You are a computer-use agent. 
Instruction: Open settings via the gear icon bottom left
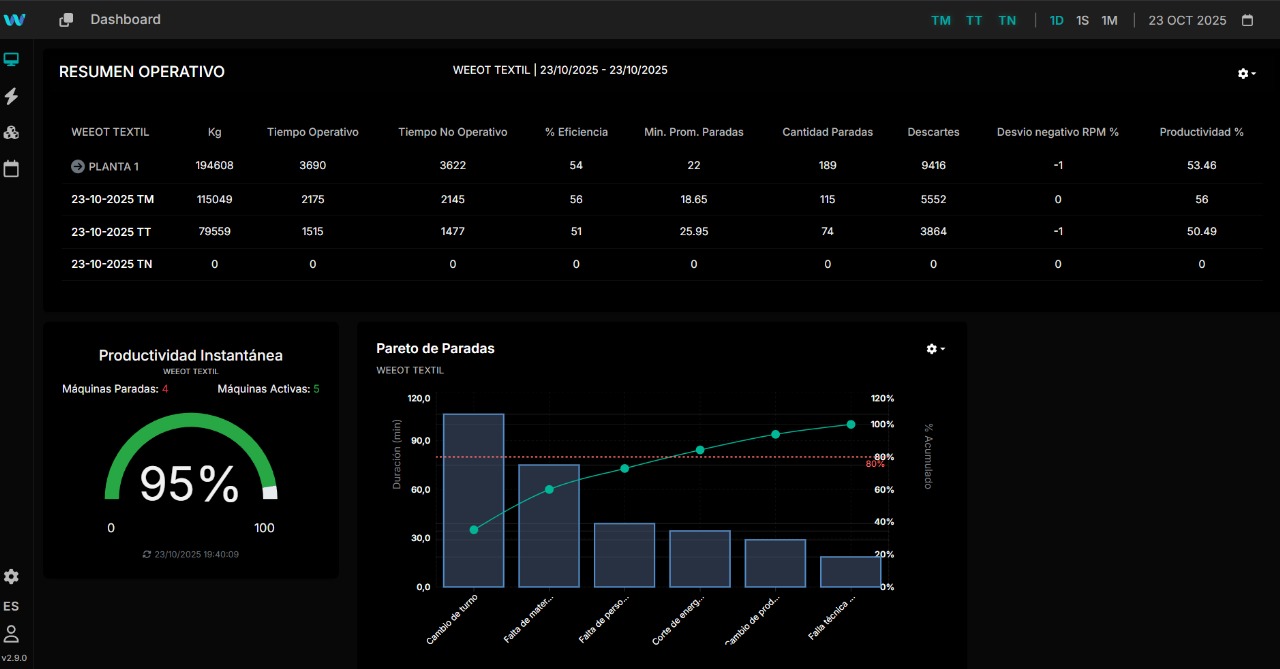11,577
